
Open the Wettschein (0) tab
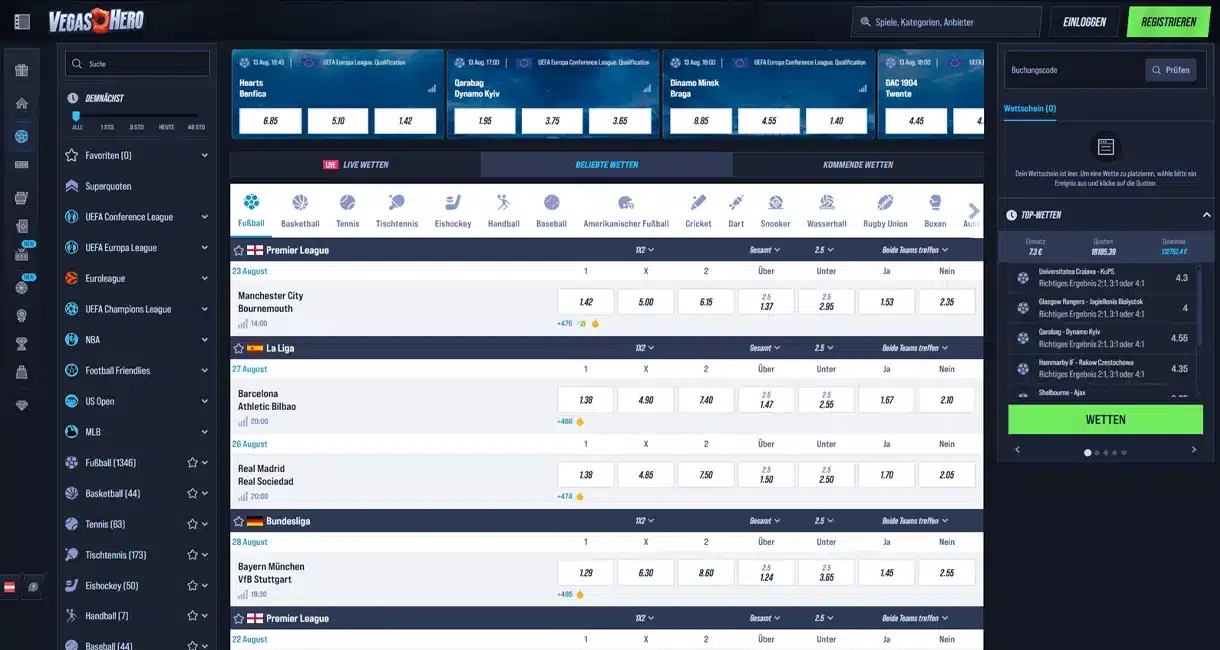click(1030, 108)
